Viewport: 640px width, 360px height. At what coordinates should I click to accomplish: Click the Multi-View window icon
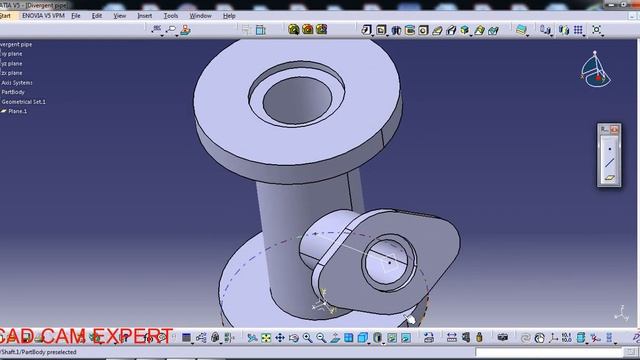click(x=349, y=338)
